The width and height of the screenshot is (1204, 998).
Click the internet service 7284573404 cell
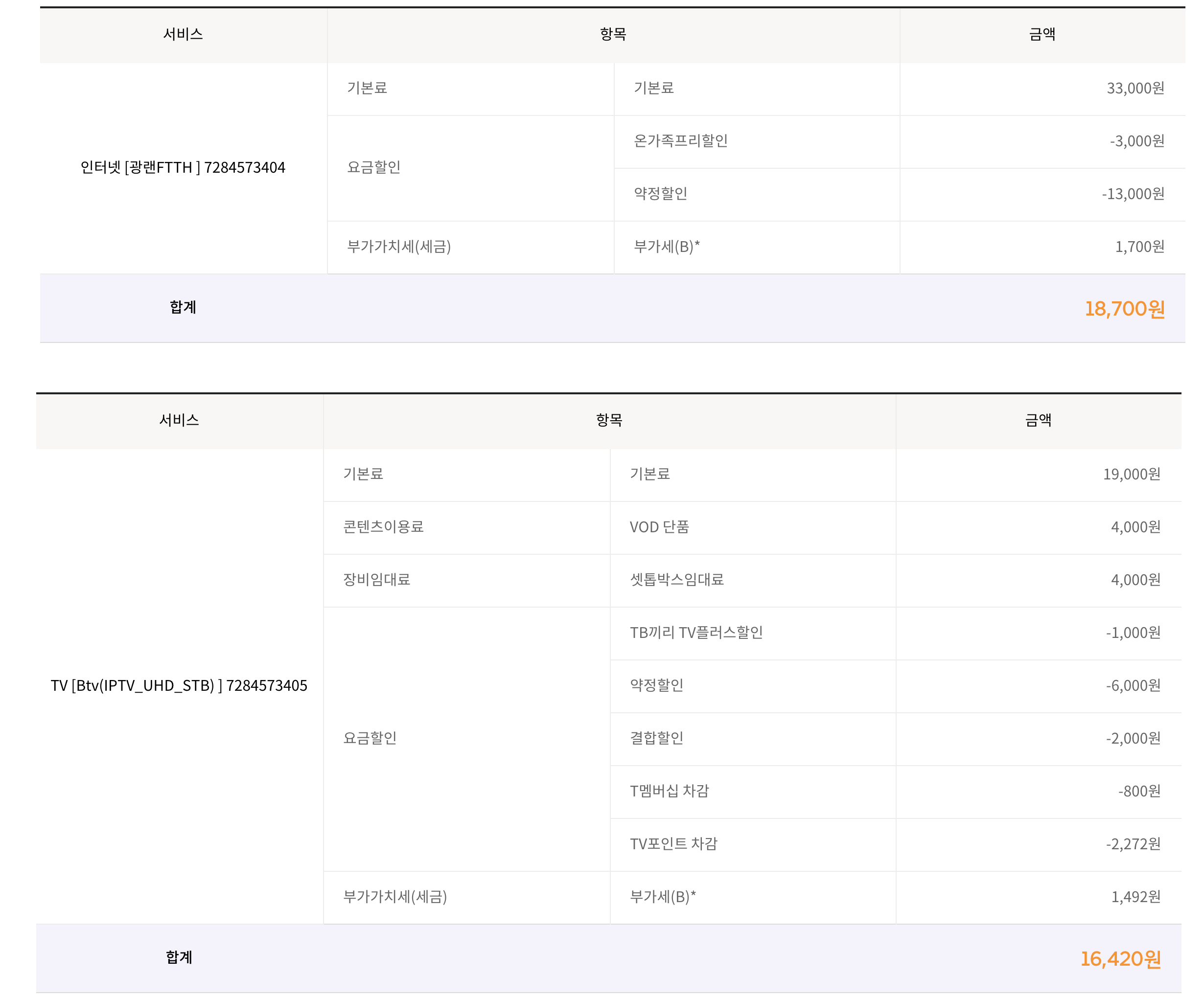(x=183, y=167)
